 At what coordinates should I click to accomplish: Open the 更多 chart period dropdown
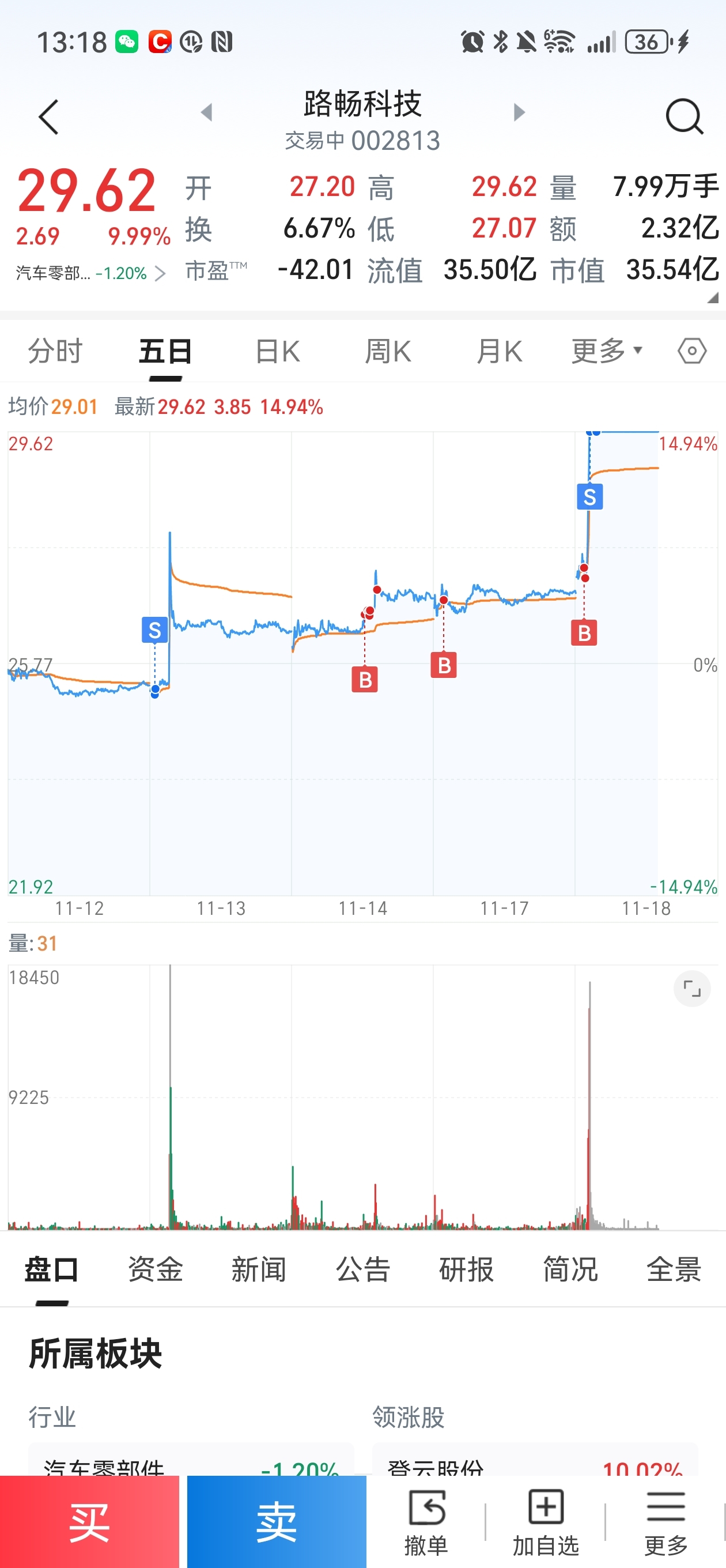coord(607,351)
